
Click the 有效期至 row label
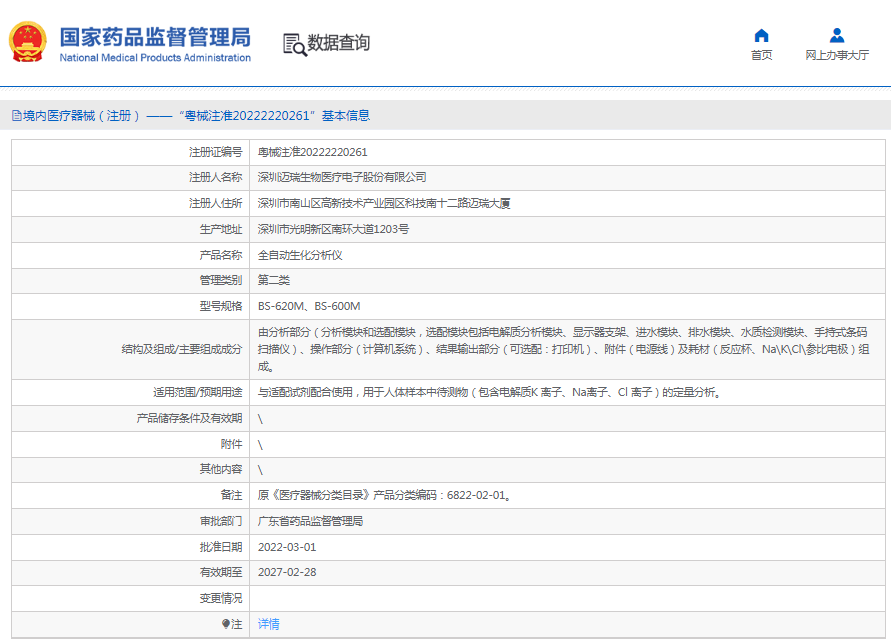coord(220,572)
